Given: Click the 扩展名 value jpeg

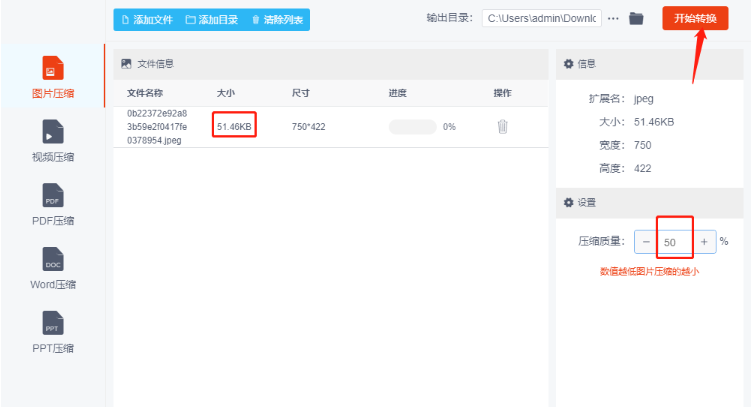Looking at the screenshot, I should tap(644, 99).
